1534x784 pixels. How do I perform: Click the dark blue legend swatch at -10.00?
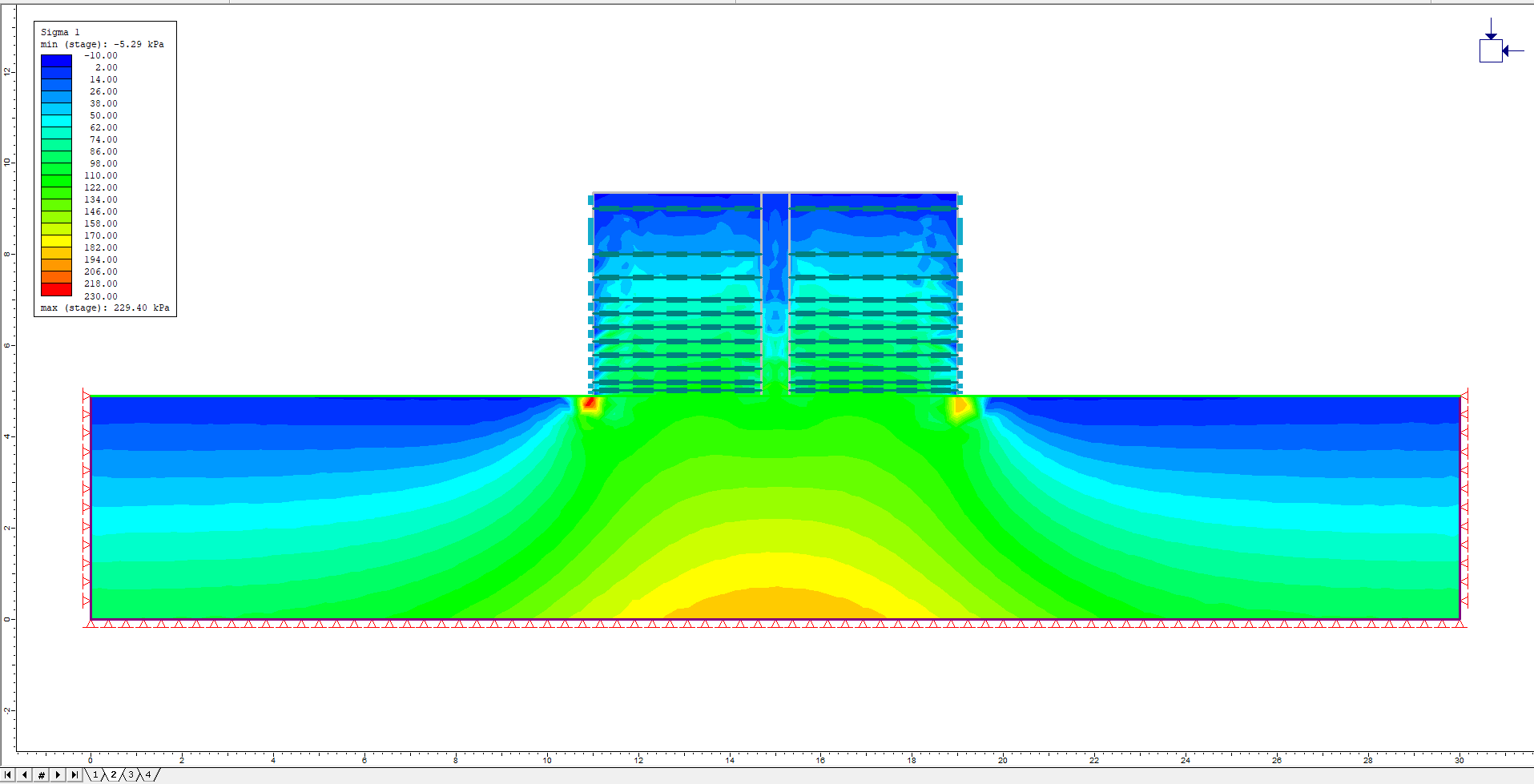click(56, 61)
